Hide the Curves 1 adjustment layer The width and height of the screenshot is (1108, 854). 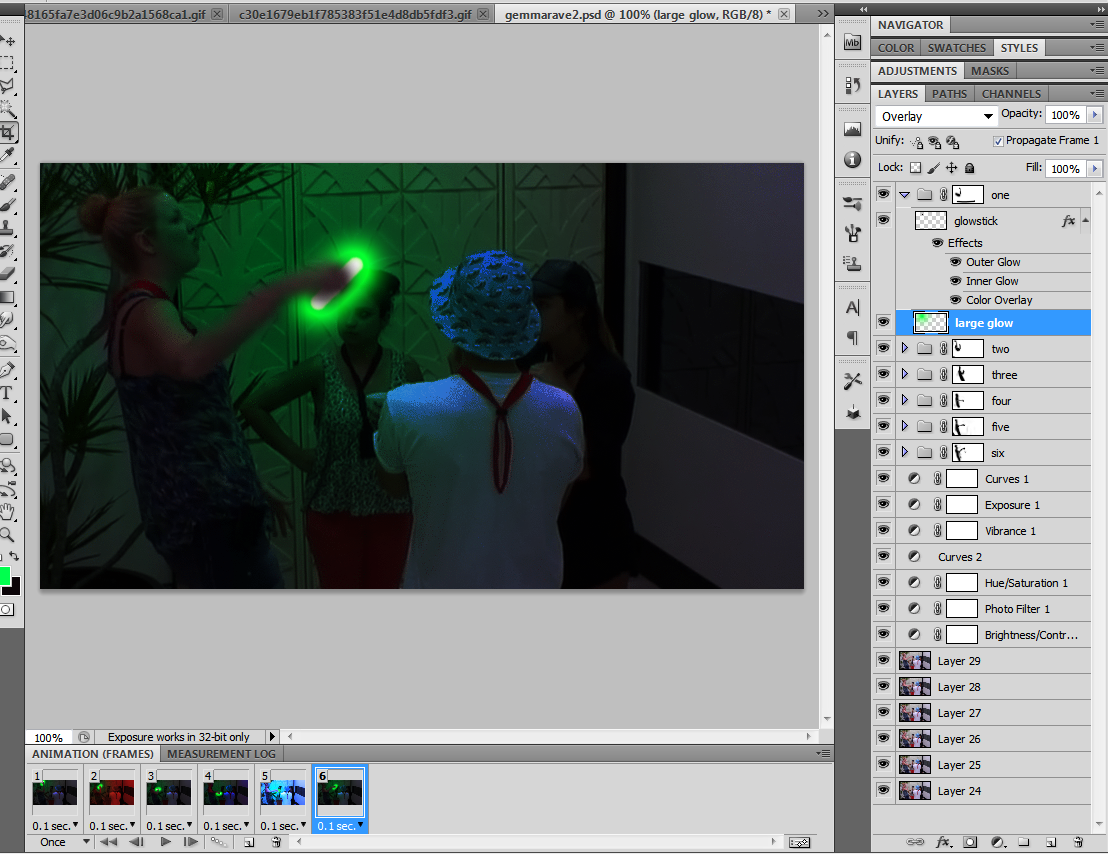[x=883, y=478]
